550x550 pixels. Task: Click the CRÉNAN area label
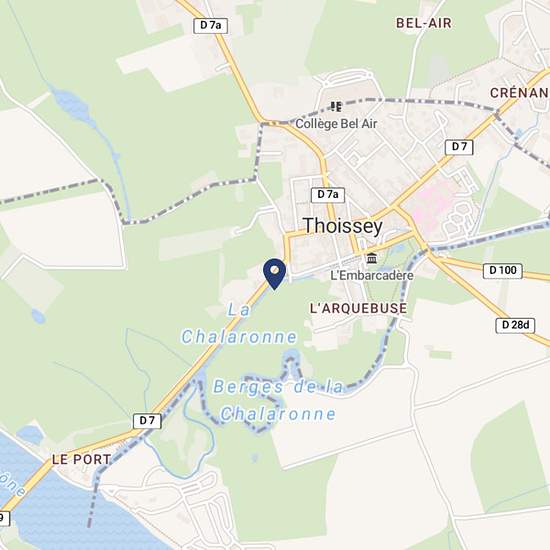coord(519,93)
